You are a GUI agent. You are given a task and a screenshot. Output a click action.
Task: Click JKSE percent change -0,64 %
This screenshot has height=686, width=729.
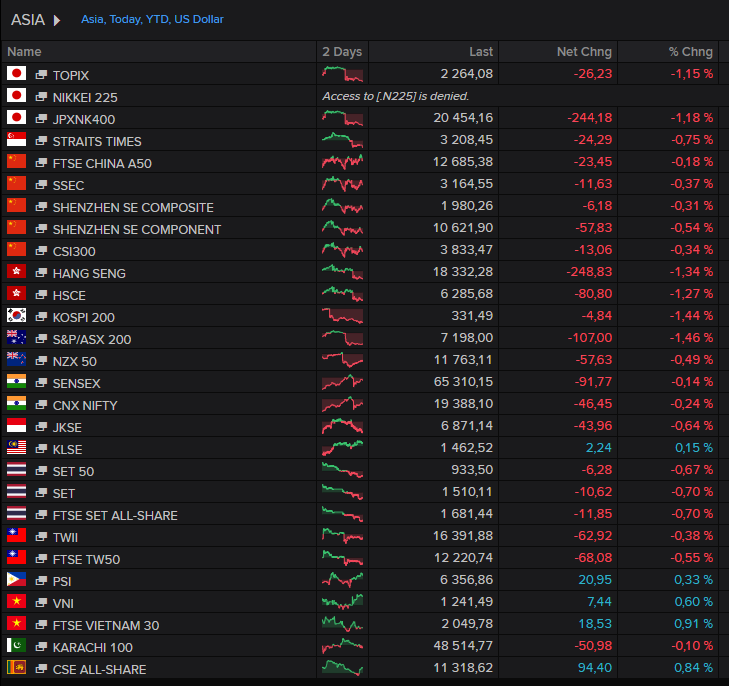tap(692, 426)
